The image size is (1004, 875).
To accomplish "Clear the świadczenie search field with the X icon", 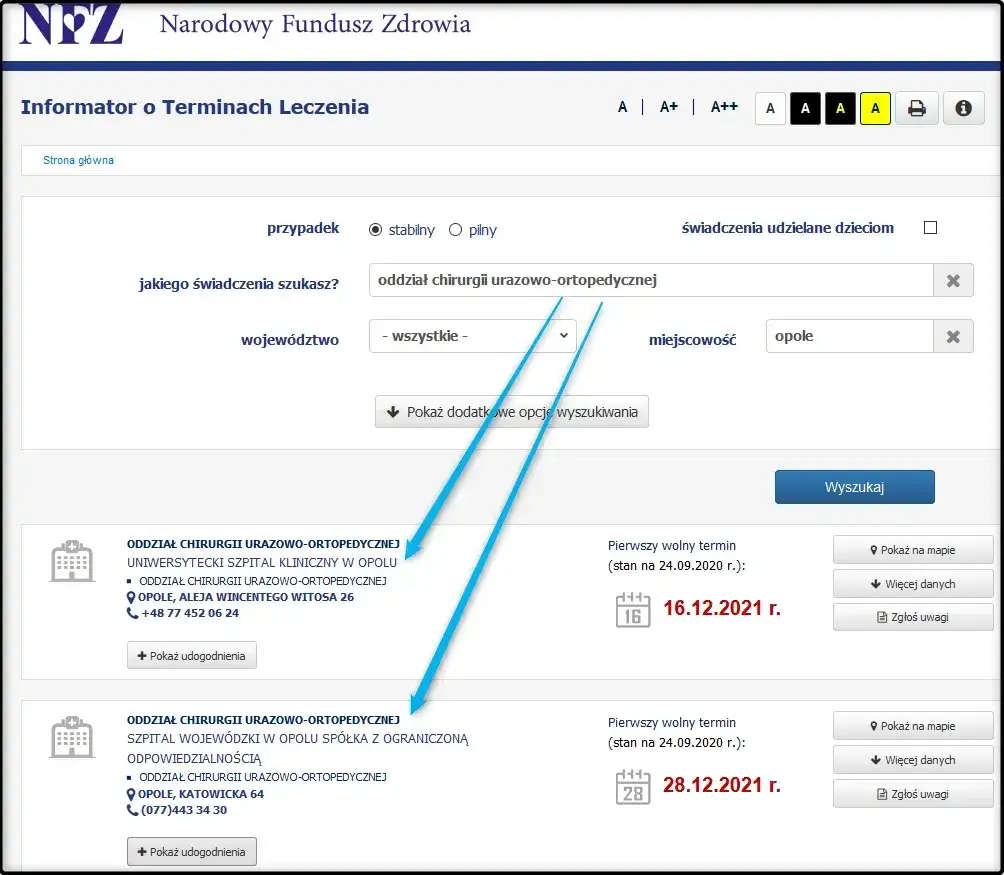I will [x=952, y=280].
